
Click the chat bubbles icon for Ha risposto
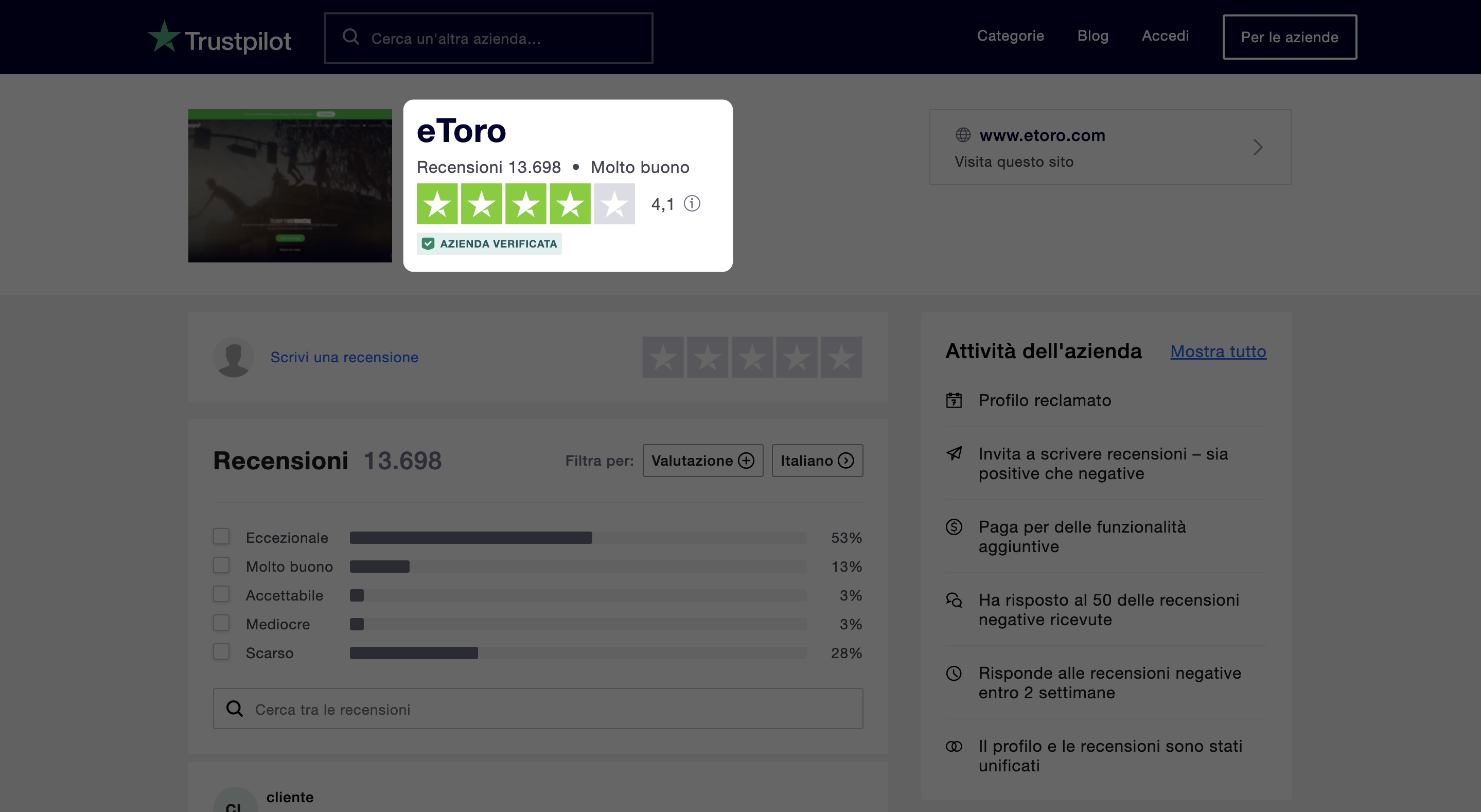(x=954, y=600)
